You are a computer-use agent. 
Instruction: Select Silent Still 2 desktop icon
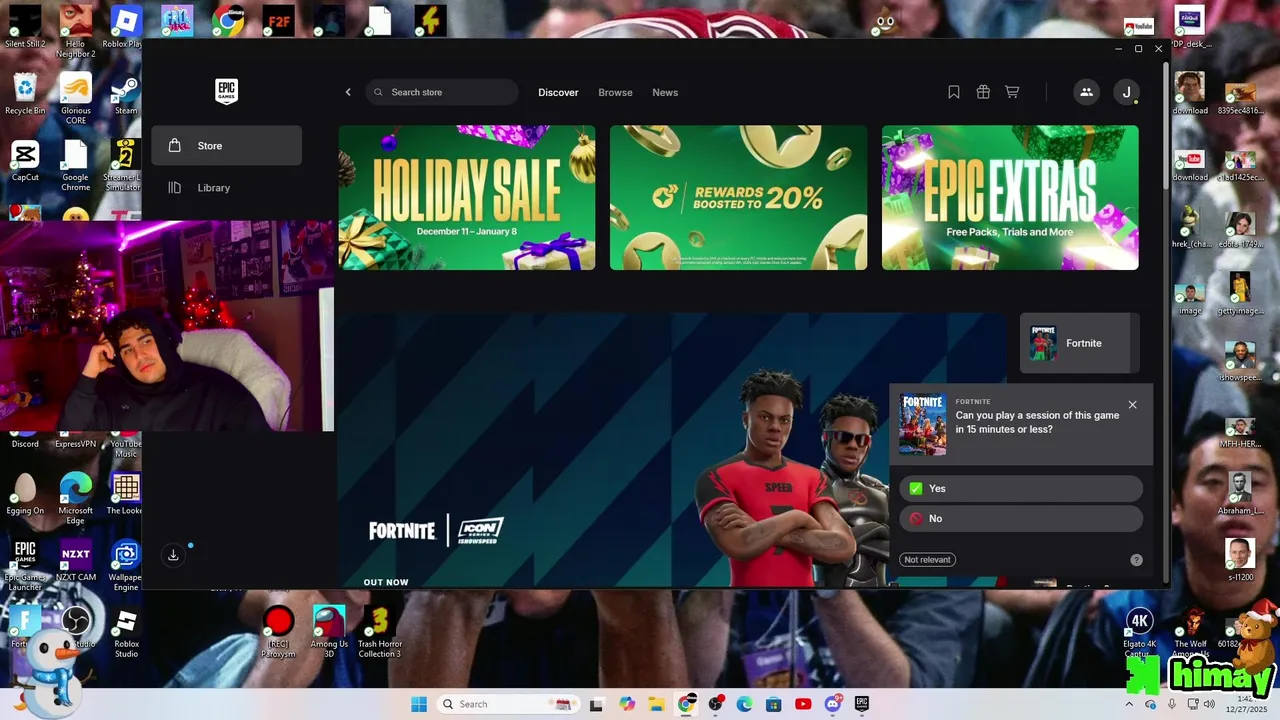pos(25,25)
